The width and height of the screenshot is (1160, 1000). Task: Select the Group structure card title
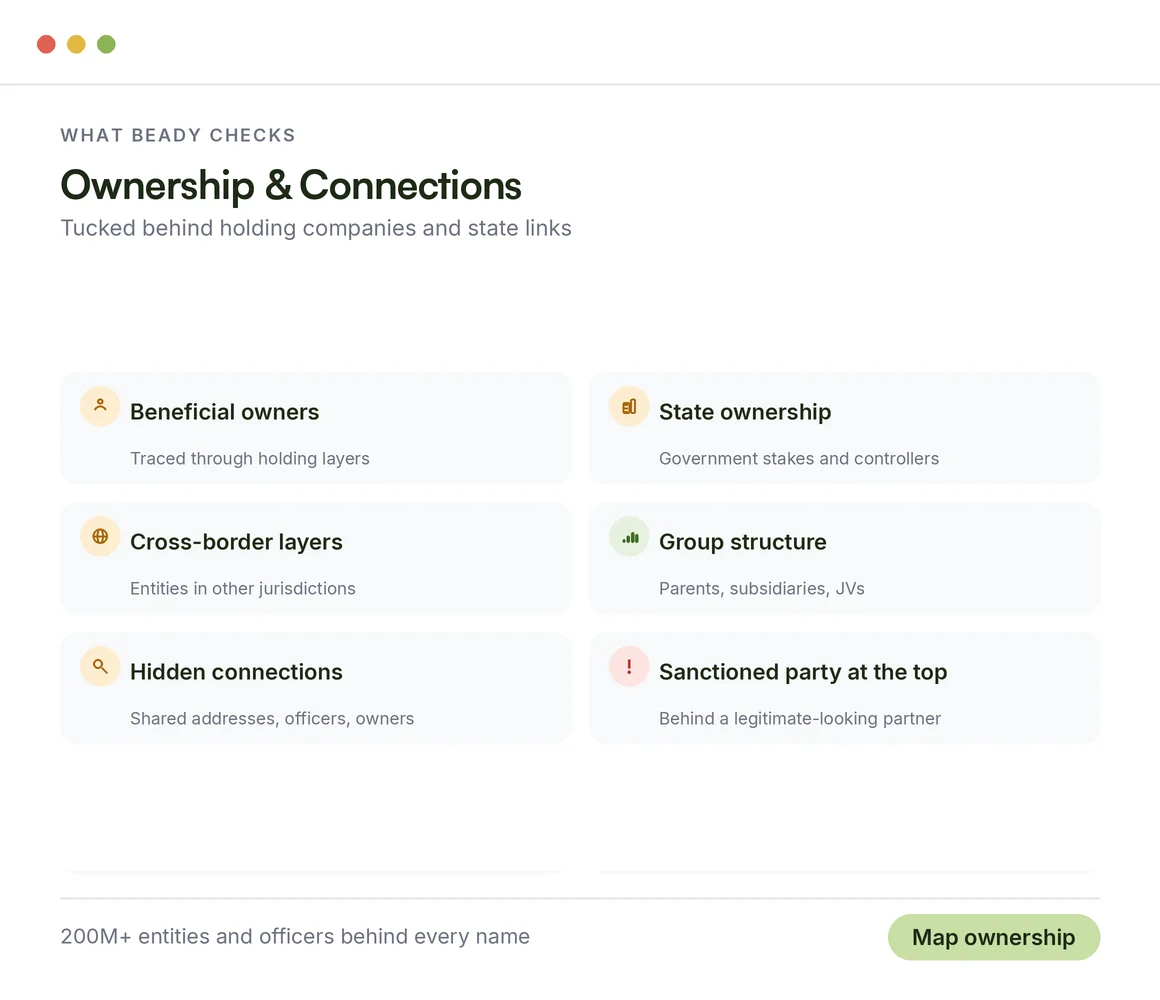click(743, 542)
